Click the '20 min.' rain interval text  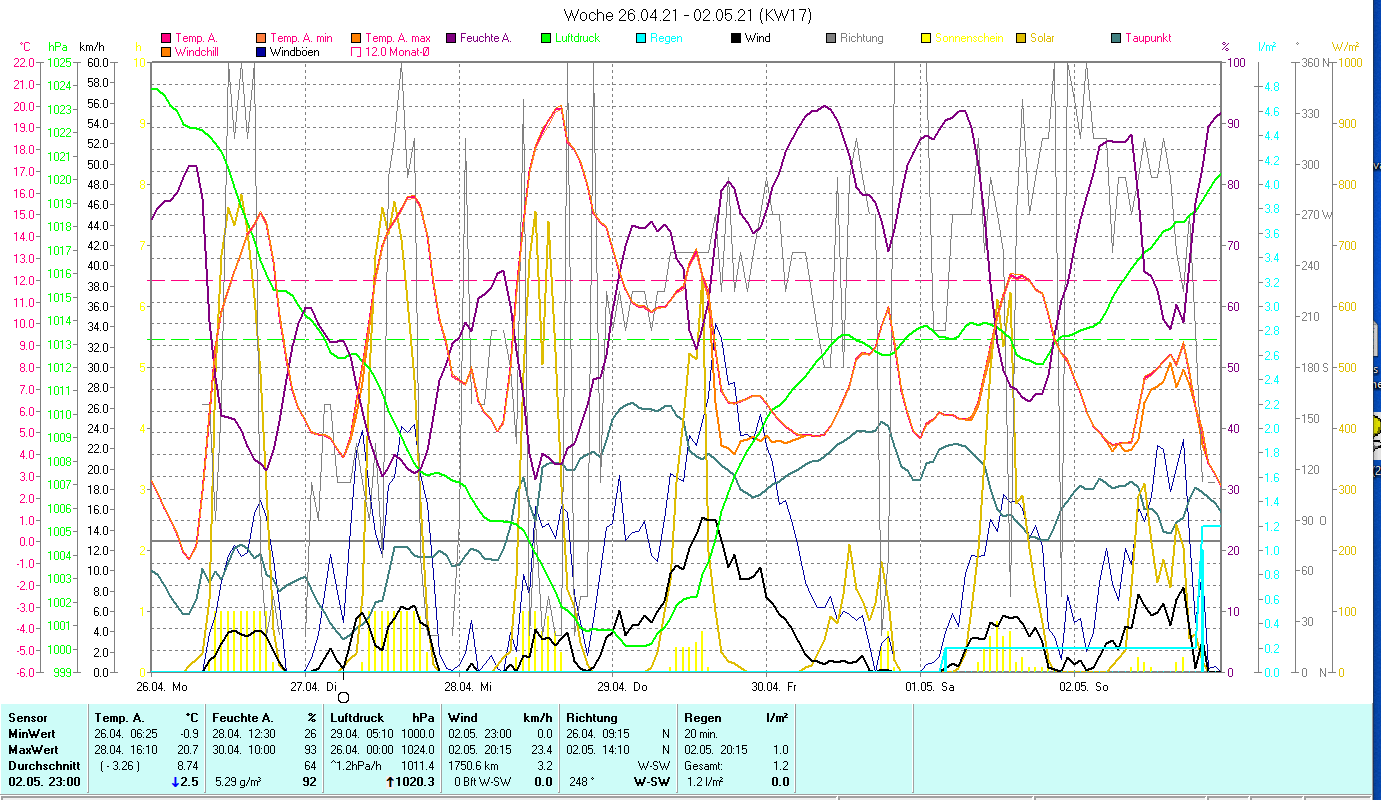[703, 734]
